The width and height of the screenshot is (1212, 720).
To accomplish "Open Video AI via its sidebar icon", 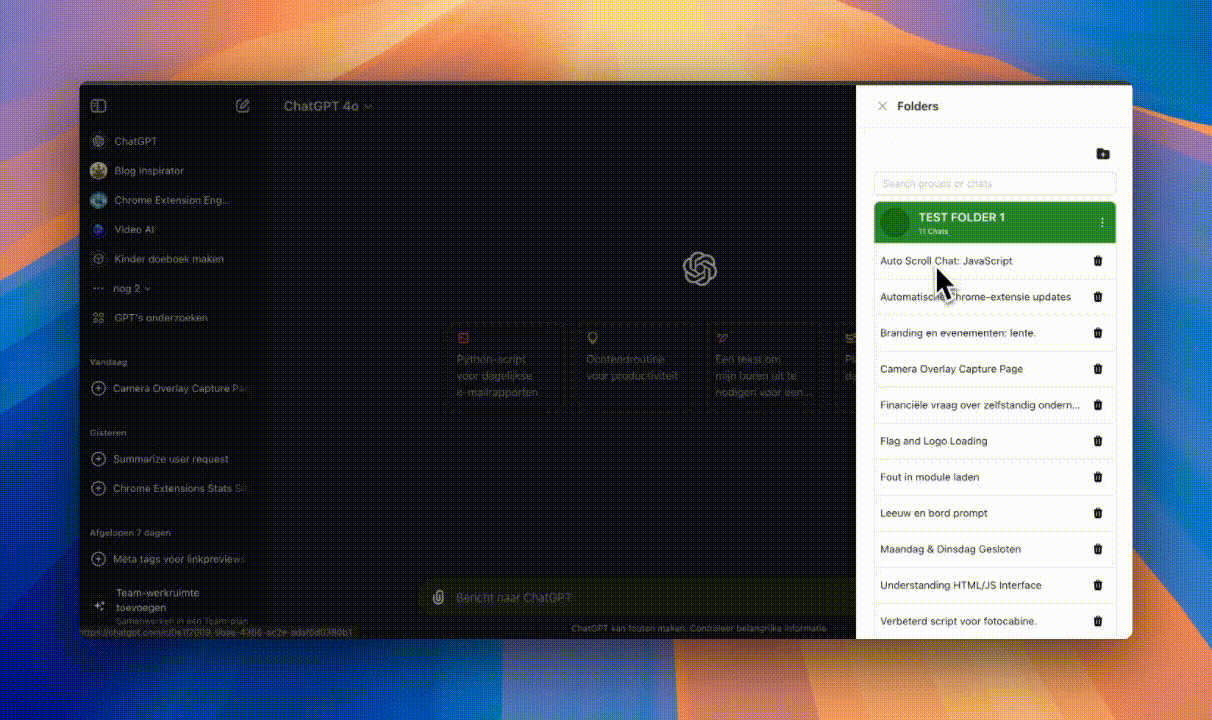I will [98, 229].
